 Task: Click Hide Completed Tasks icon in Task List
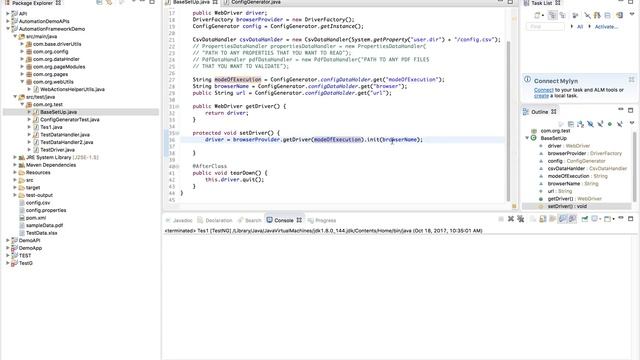point(587,16)
